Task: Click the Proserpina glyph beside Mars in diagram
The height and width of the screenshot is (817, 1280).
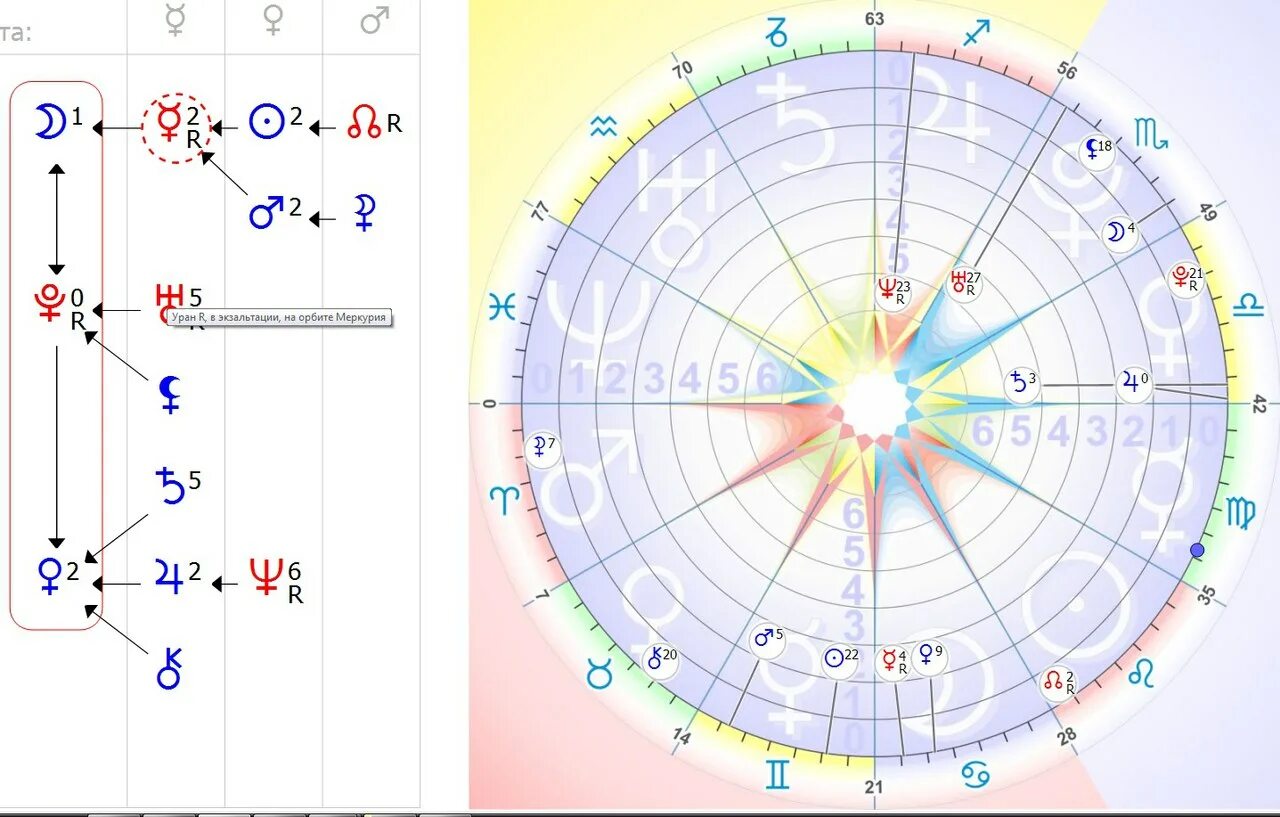Action: tap(364, 213)
